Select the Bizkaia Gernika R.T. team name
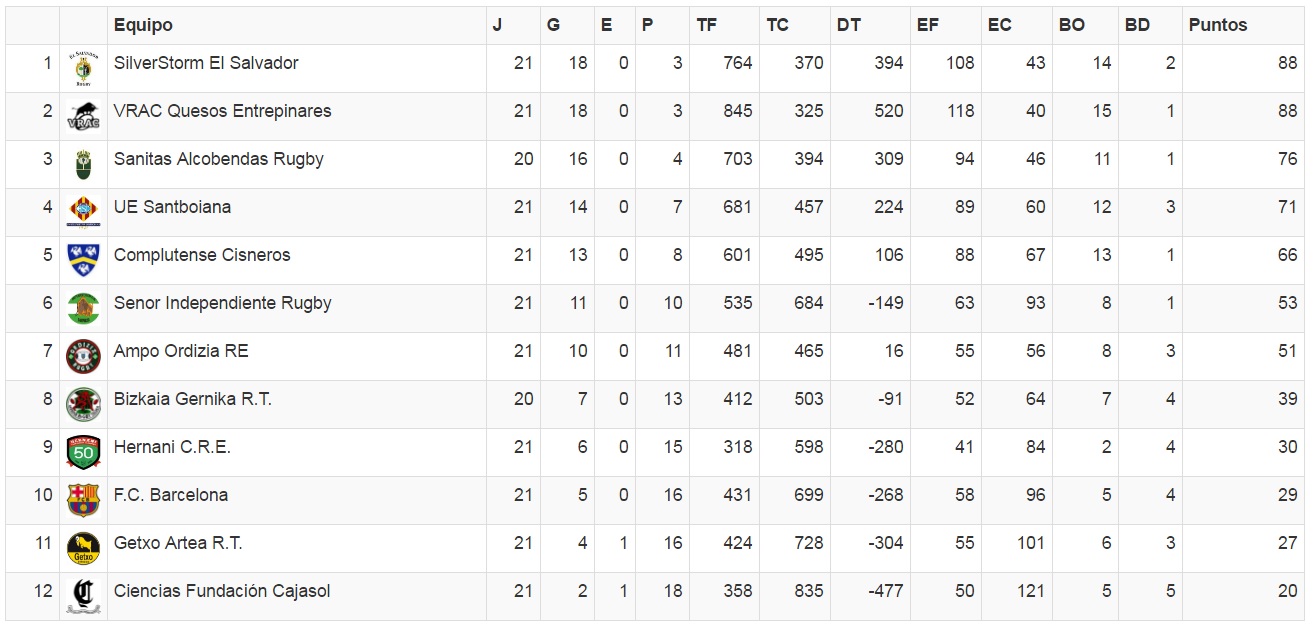This screenshot has width=1313, height=627. 193,399
